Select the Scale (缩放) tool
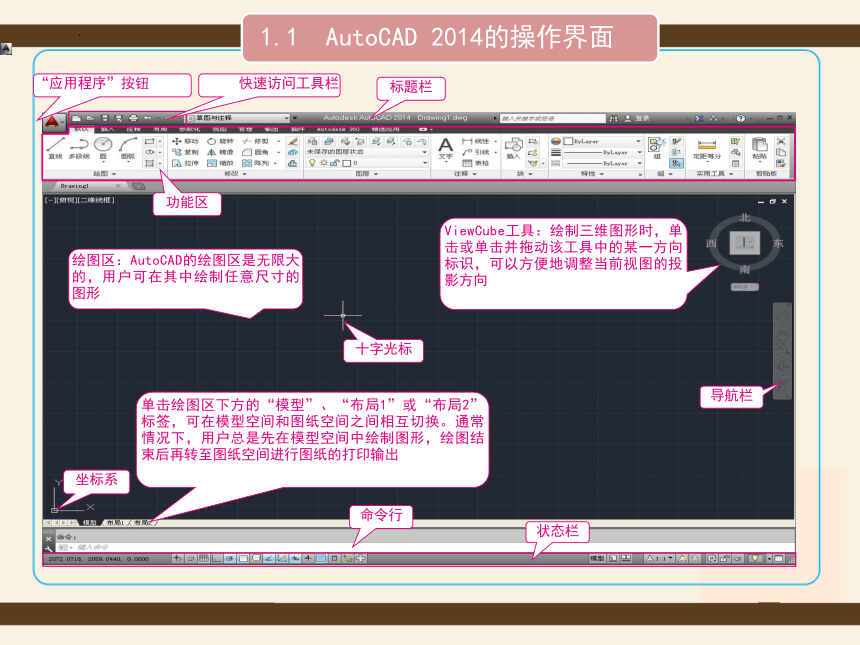 click(x=220, y=163)
